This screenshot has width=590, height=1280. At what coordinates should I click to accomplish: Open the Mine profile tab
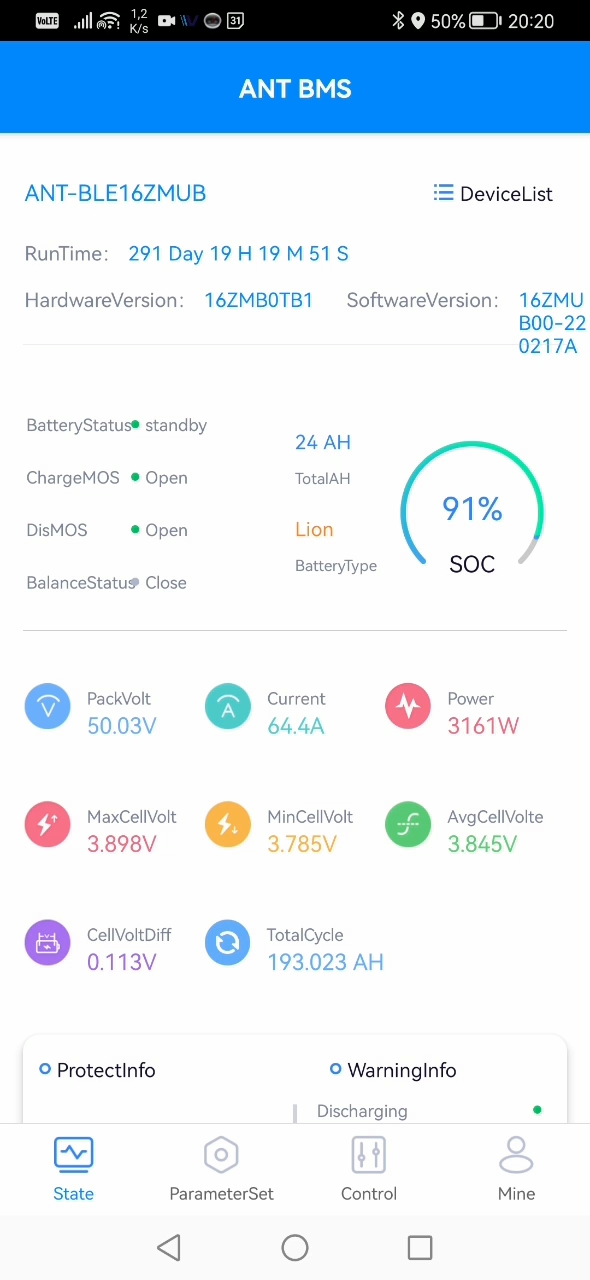click(516, 1168)
